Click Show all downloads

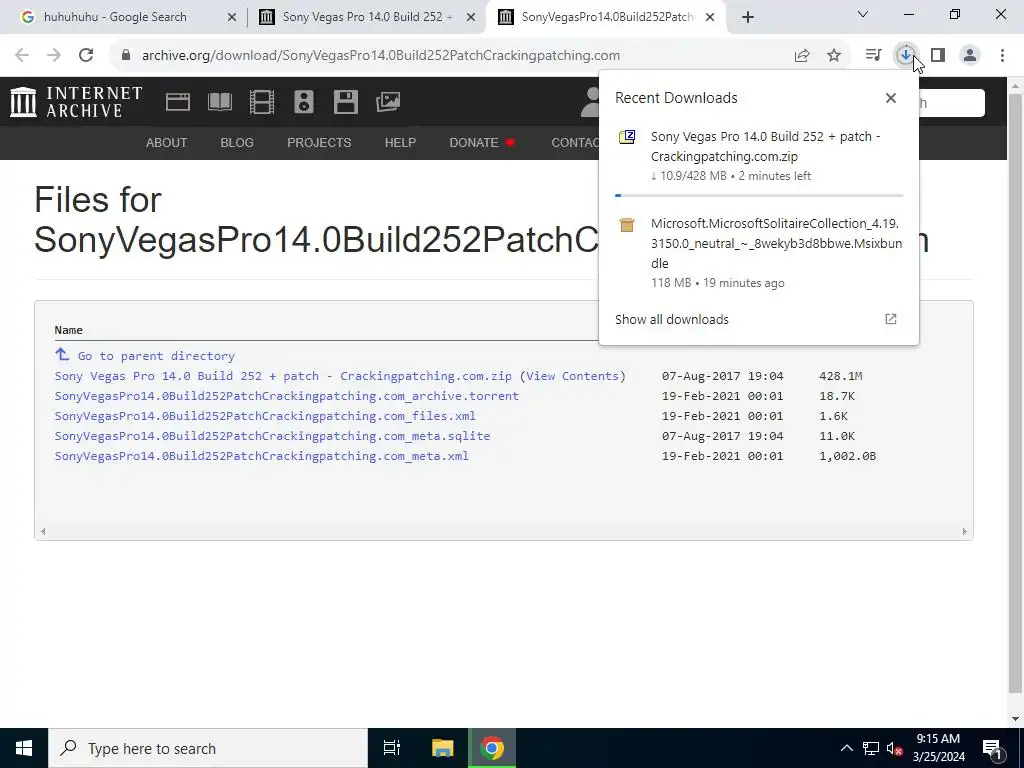pyautogui.click(x=672, y=319)
